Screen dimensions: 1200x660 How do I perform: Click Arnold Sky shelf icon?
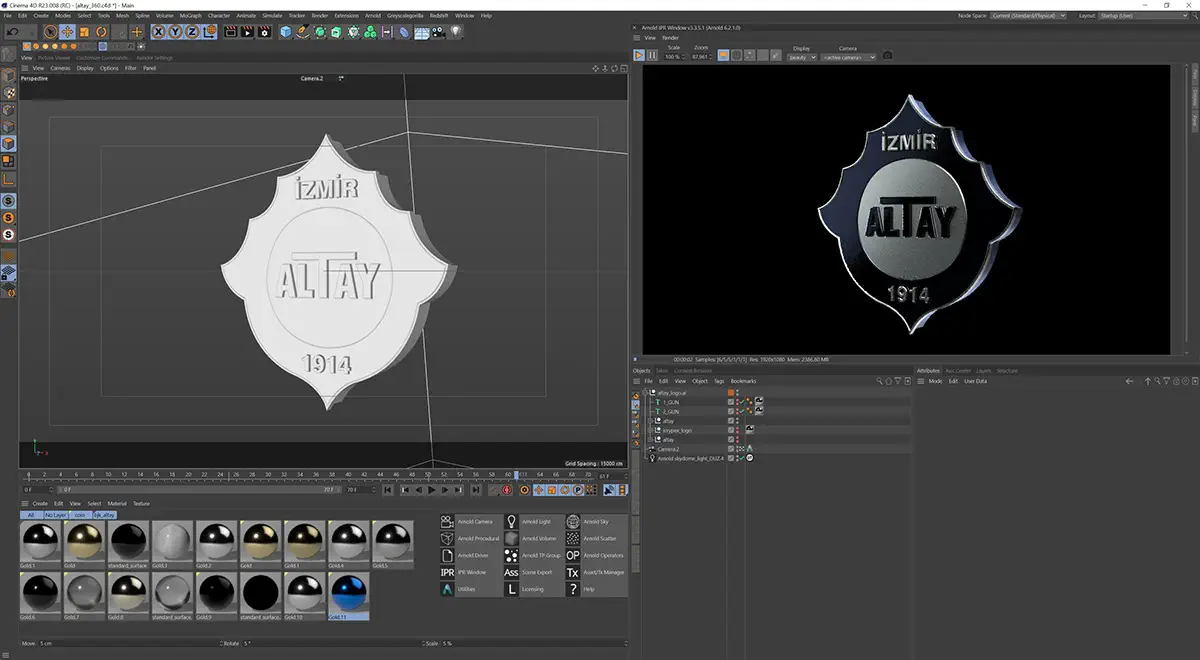pos(573,522)
